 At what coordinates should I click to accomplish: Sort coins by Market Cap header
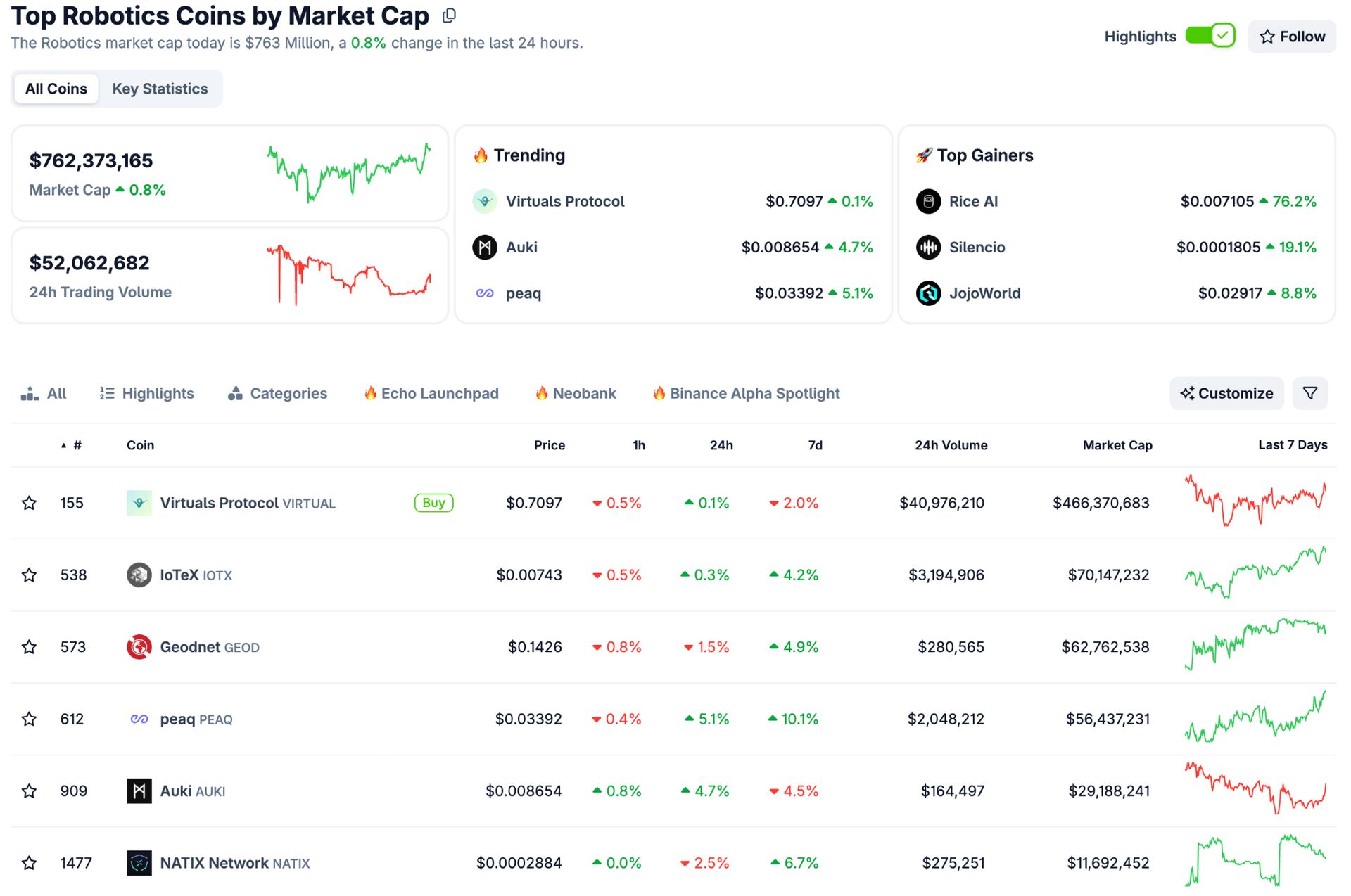coord(1117,445)
